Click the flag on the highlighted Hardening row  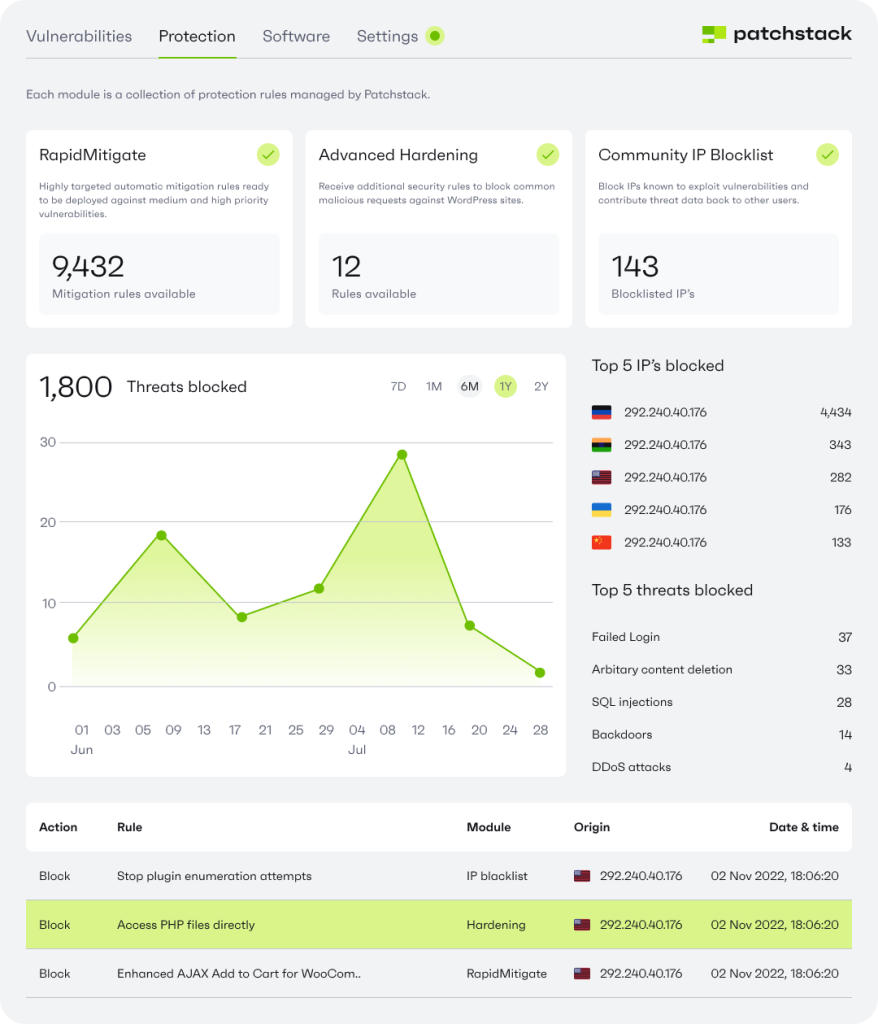coord(579,924)
